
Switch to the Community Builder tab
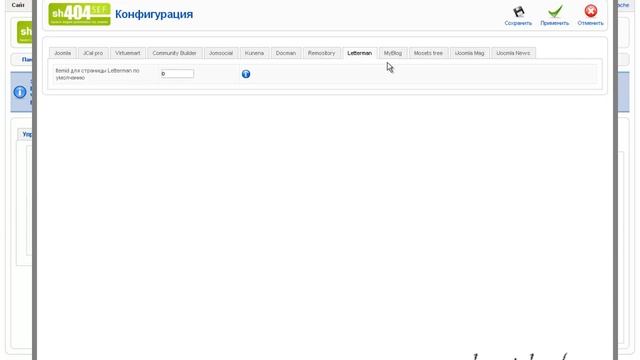coord(174,53)
